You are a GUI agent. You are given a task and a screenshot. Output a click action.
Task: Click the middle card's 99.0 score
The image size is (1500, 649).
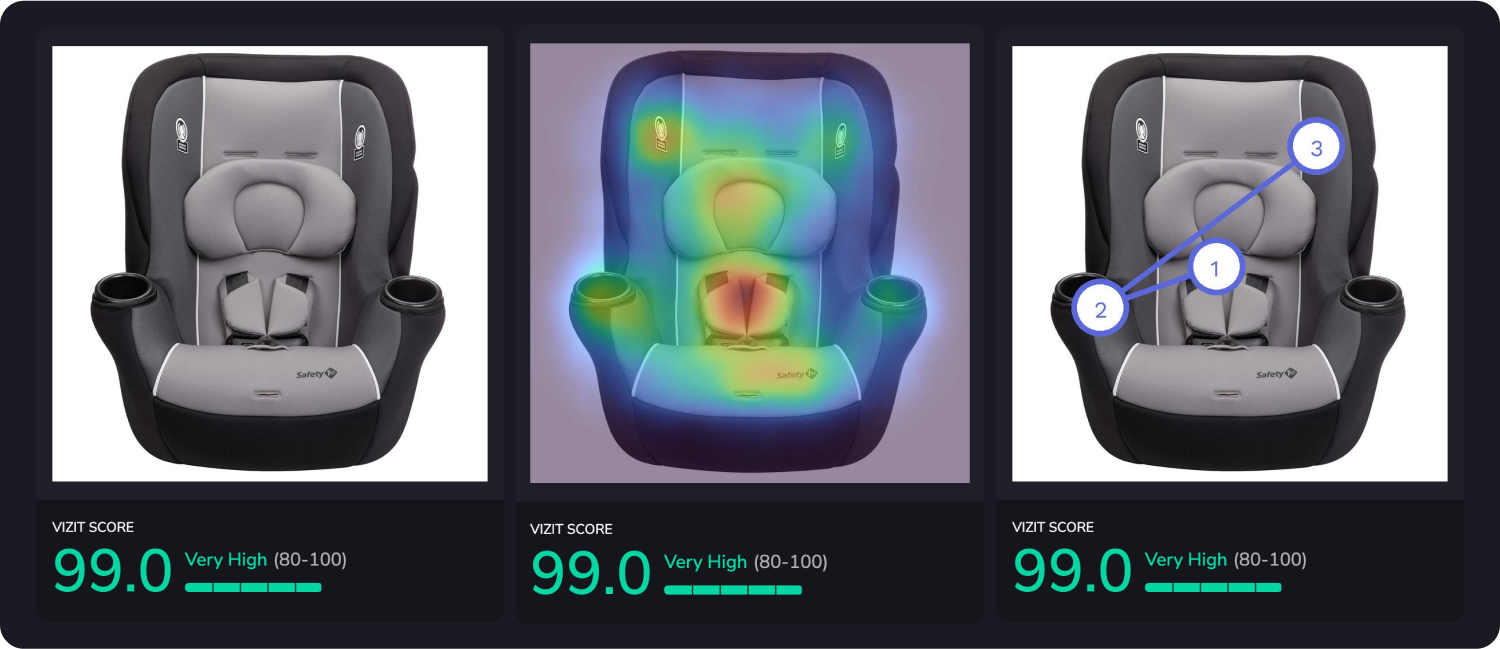[x=590, y=573]
